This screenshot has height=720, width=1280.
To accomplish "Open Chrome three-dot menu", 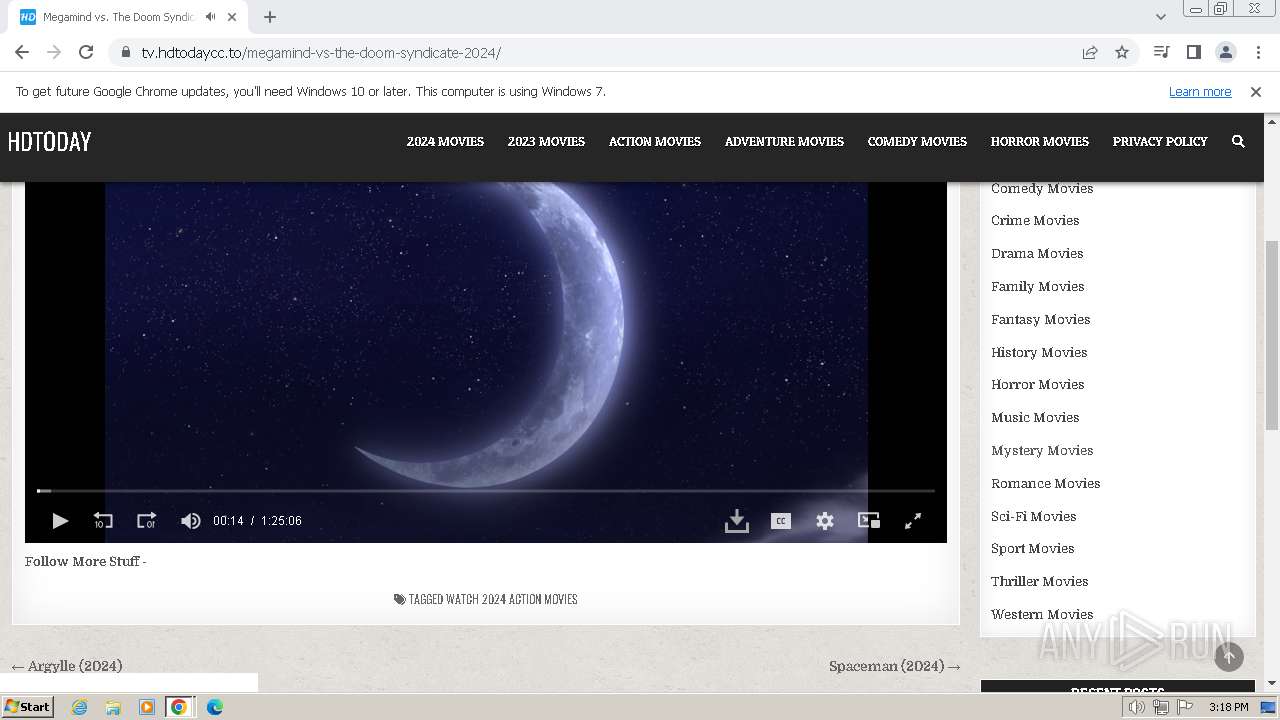I will [x=1258, y=52].
